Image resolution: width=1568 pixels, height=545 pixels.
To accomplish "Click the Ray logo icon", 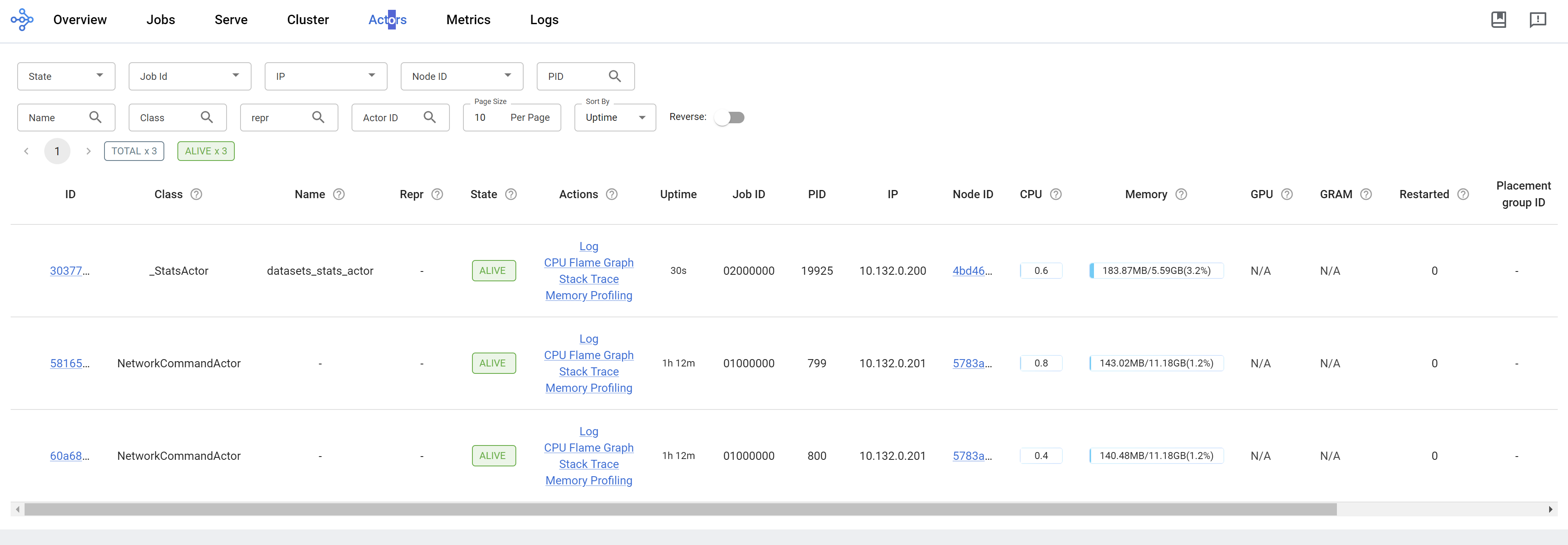I will point(22,20).
